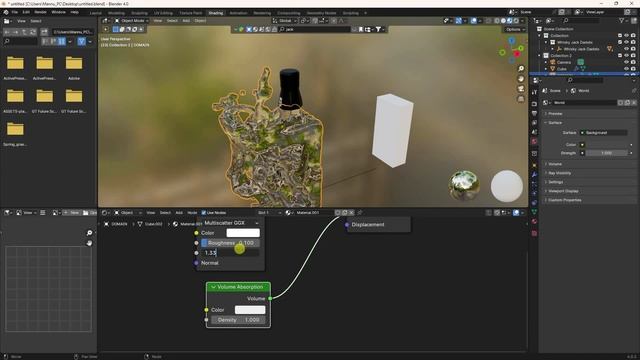The width and height of the screenshot is (640, 360).
Task: Click New in the image editor
Action: point(73,213)
